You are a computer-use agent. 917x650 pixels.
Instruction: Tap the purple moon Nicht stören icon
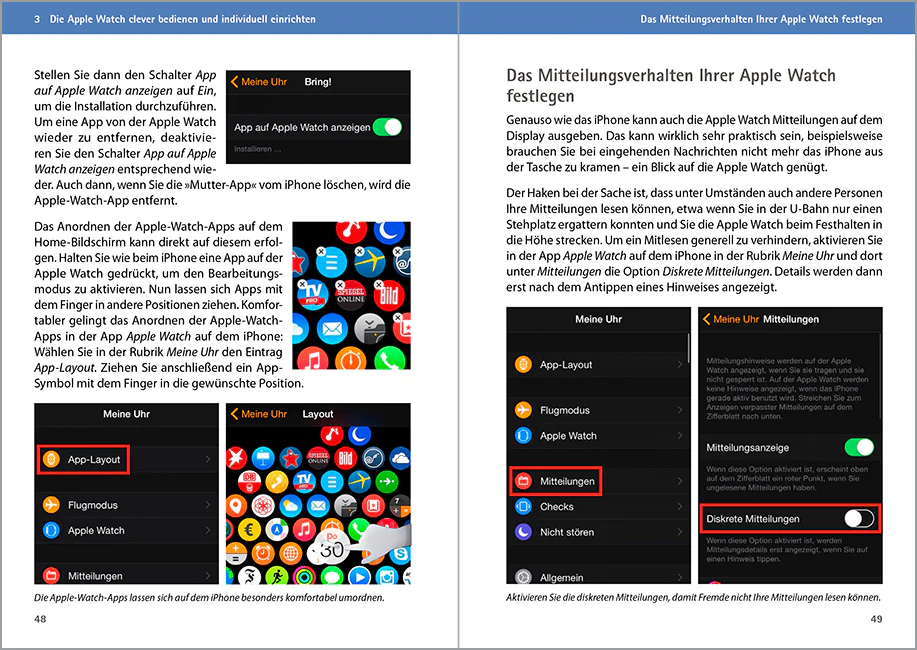[523, 532]
